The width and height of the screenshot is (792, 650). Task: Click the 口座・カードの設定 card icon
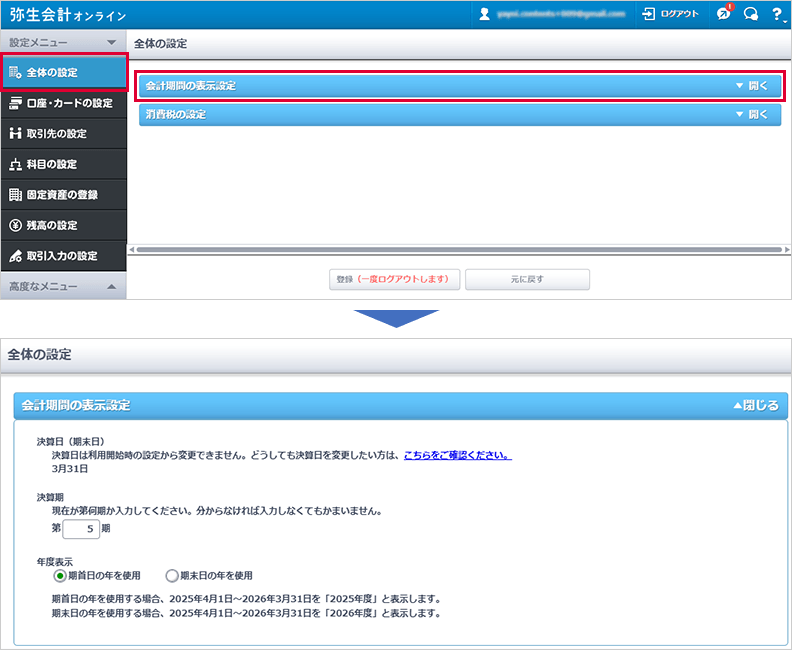click(15, 103)
